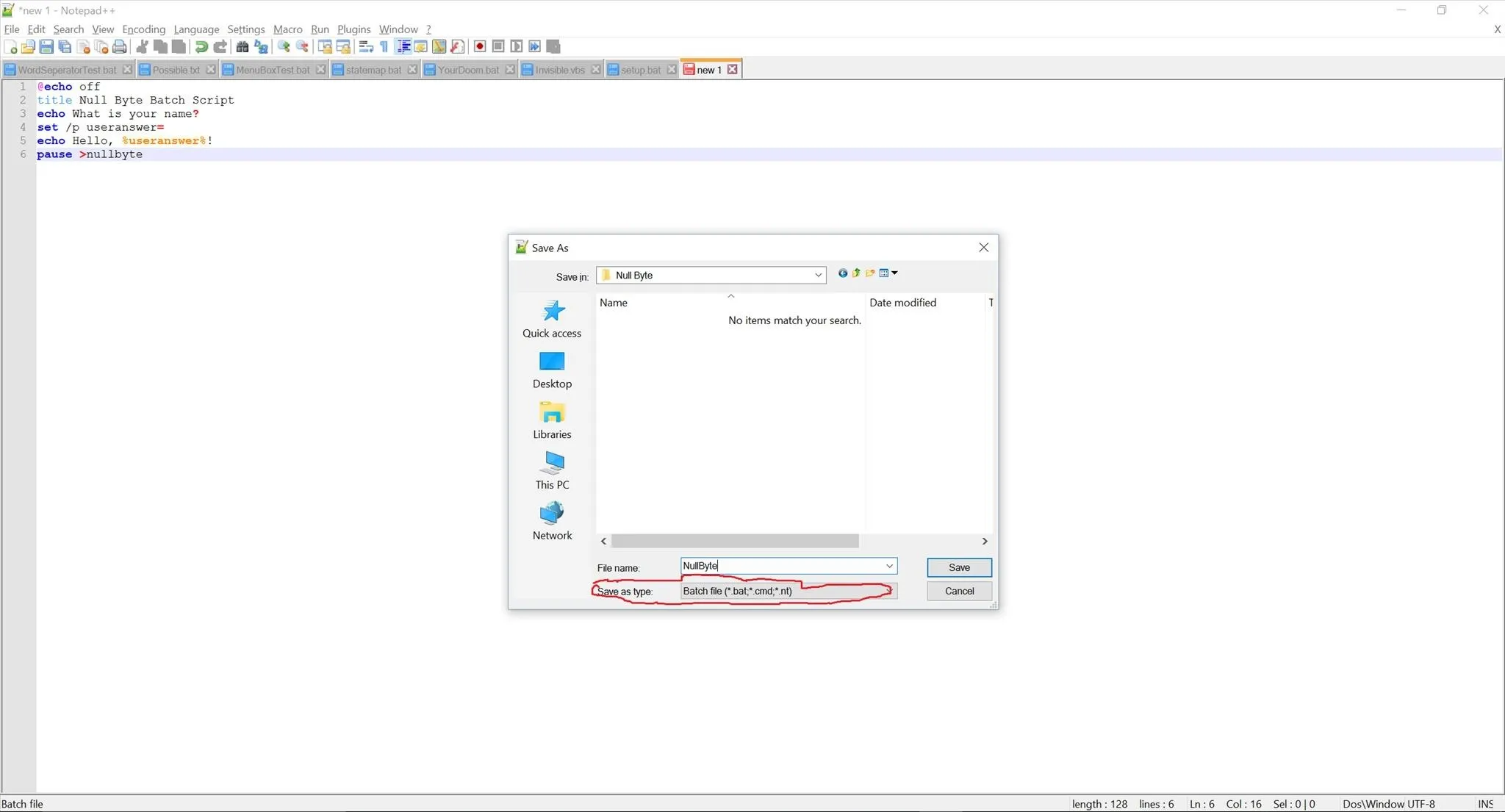
Task: Open the Language menu
Action: pyautogui.click(x=196, y=29)
